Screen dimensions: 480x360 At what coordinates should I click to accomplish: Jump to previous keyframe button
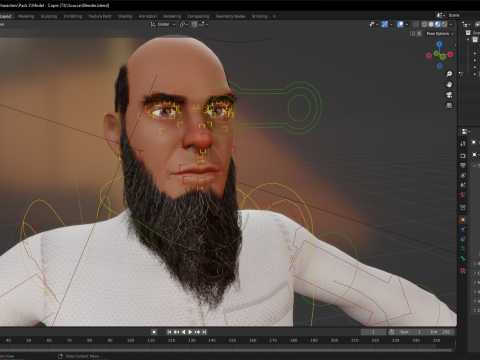(176, 332)
